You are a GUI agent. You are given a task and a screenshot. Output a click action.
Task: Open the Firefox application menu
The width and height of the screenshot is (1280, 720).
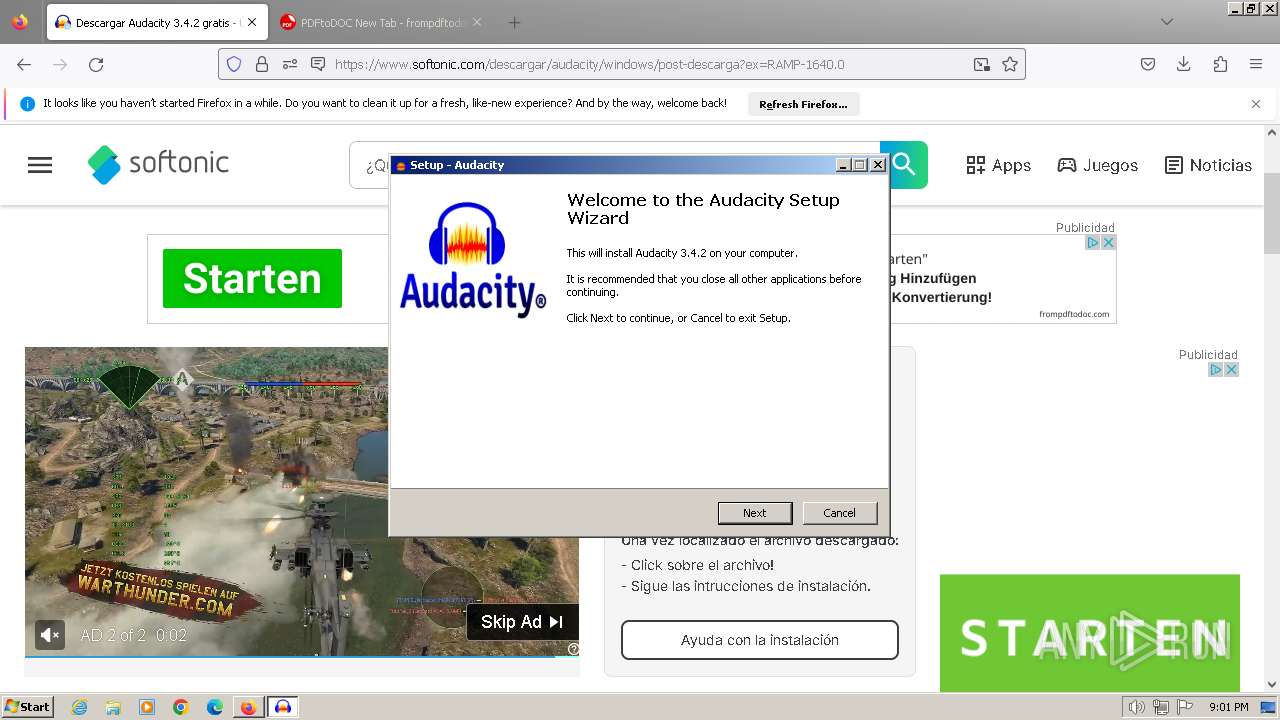click(x=1256, y=64)
